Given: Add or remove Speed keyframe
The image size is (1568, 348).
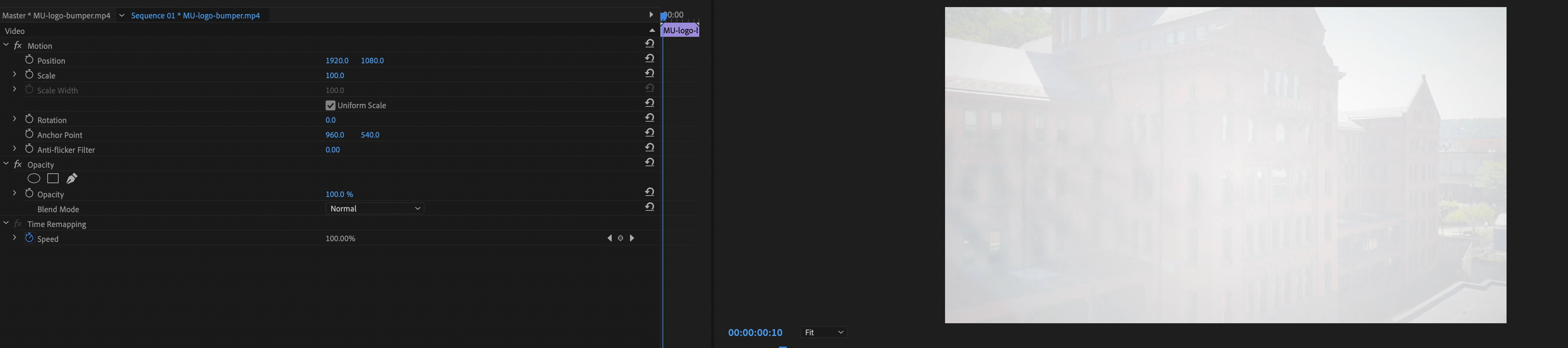Looking at the screenshot, I should click(x=620, y=238).
